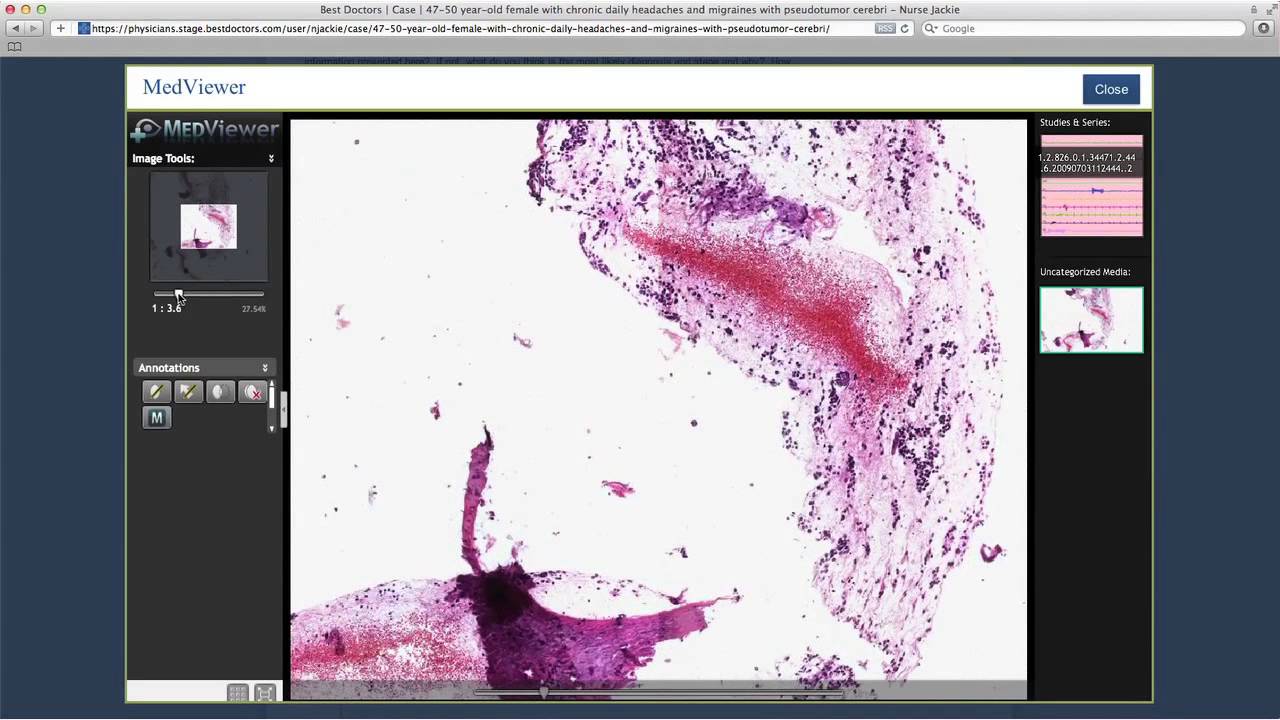Close the MedViewer dialog

click(1111, 89)
